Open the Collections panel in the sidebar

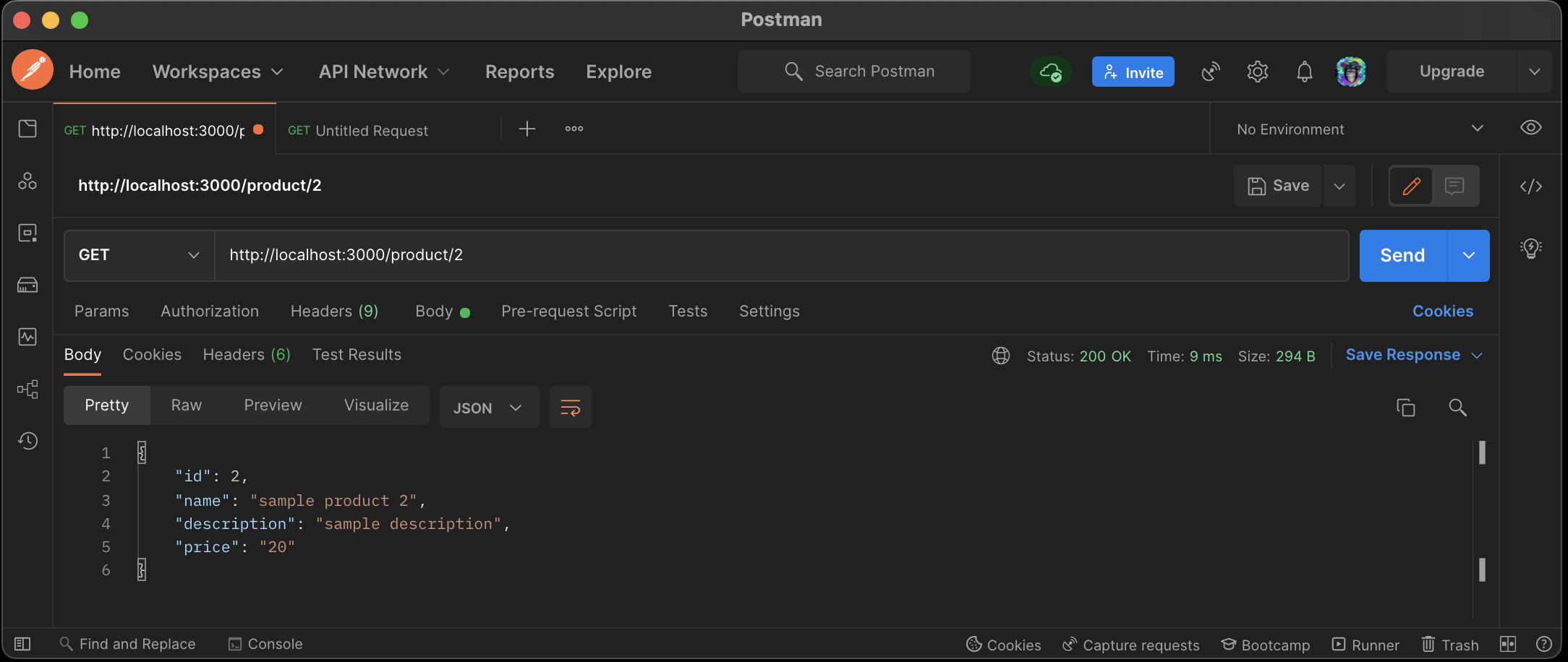pos(28,128)
